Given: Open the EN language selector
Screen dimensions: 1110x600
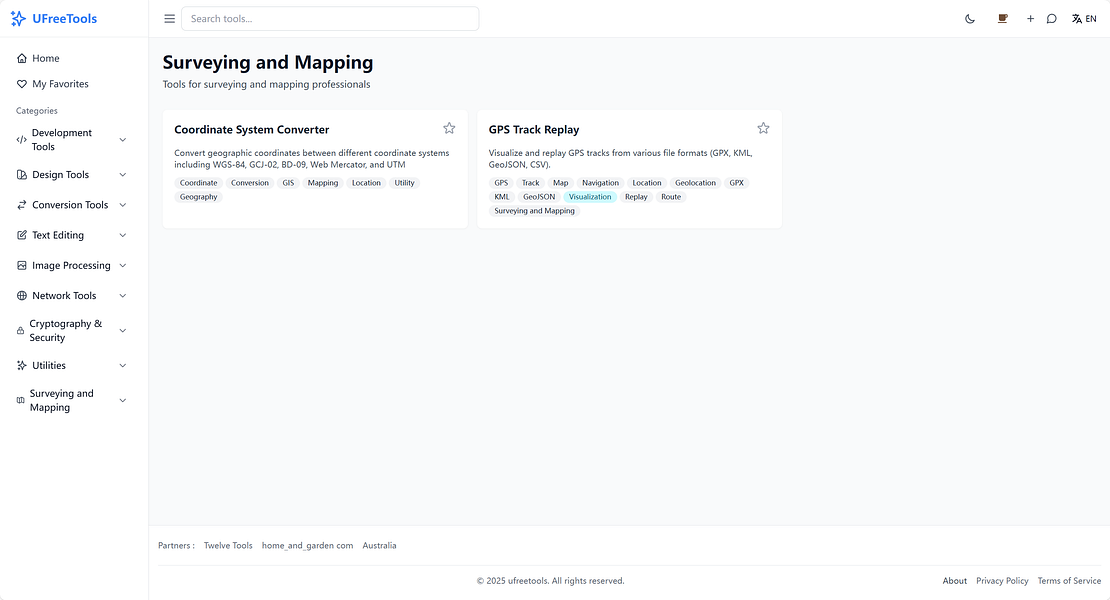Looking at the screenshot, I should (x=1084, y=18).
